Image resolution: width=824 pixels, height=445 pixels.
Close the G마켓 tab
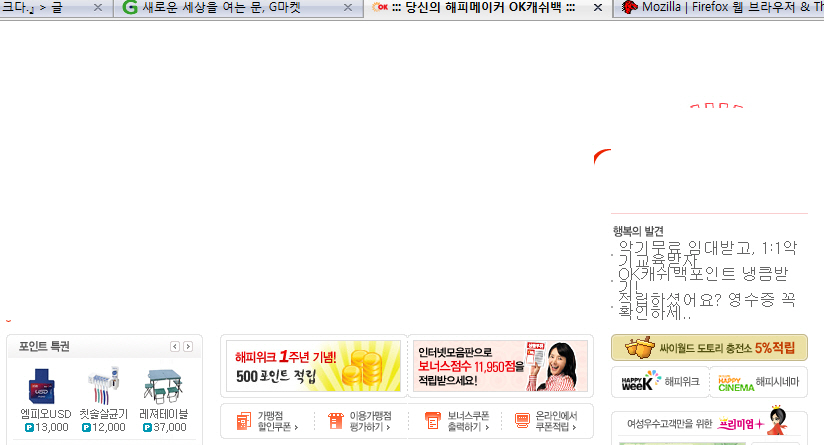pos(348,8)
